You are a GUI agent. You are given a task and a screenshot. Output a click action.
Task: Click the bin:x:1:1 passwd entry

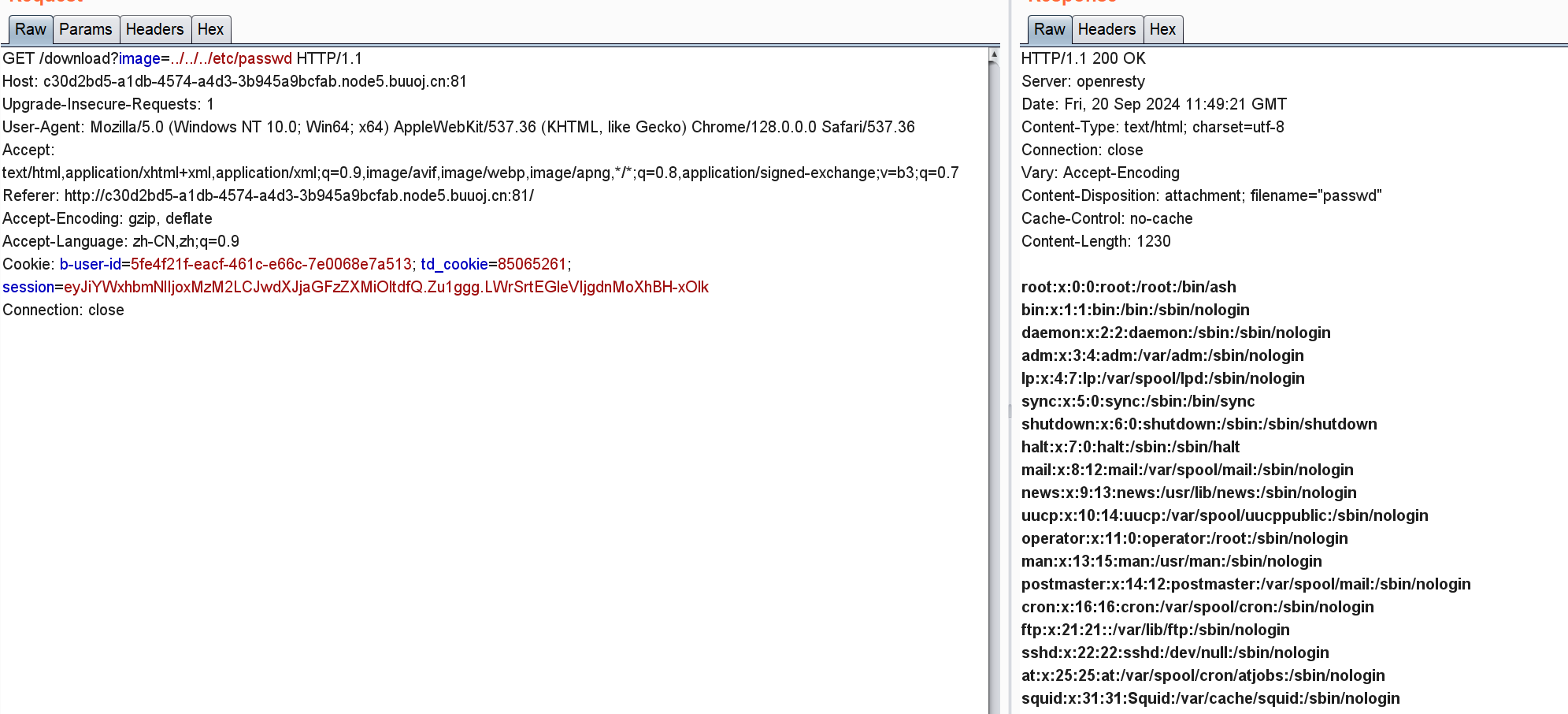tap(1136, 310)
